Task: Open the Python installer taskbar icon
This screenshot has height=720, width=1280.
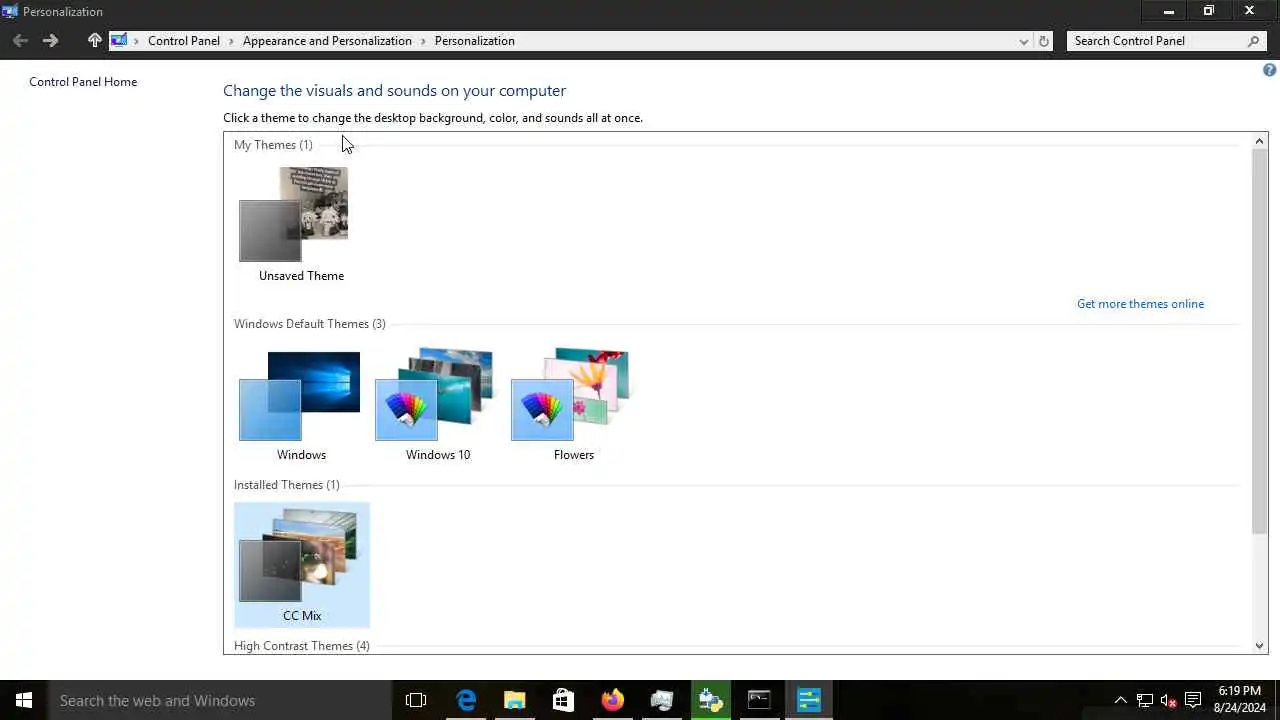Action: tap(710, 700)
